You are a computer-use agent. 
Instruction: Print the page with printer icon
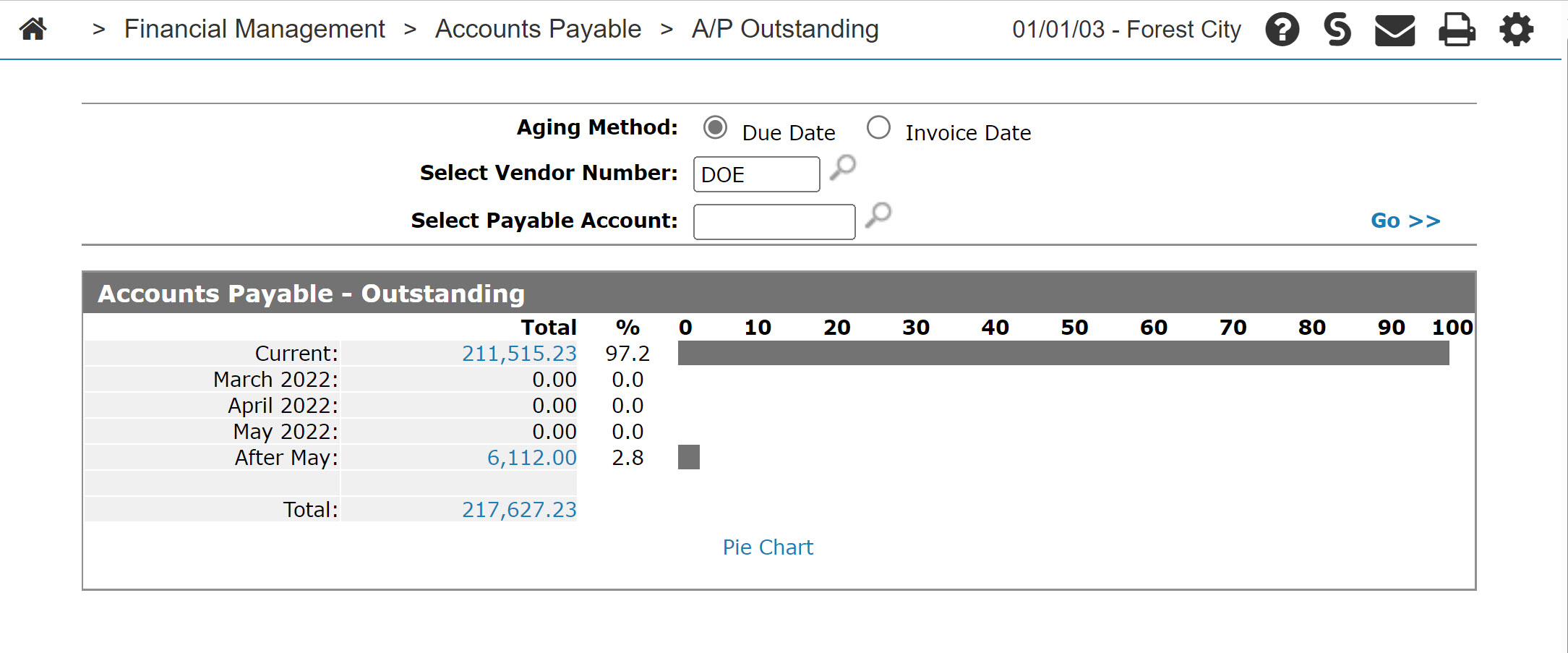point(1456,30)
